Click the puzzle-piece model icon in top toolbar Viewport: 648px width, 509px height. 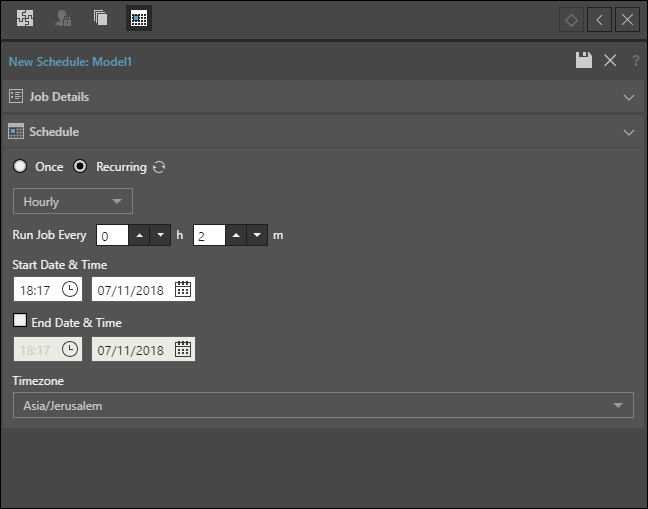tap(25, 18)
